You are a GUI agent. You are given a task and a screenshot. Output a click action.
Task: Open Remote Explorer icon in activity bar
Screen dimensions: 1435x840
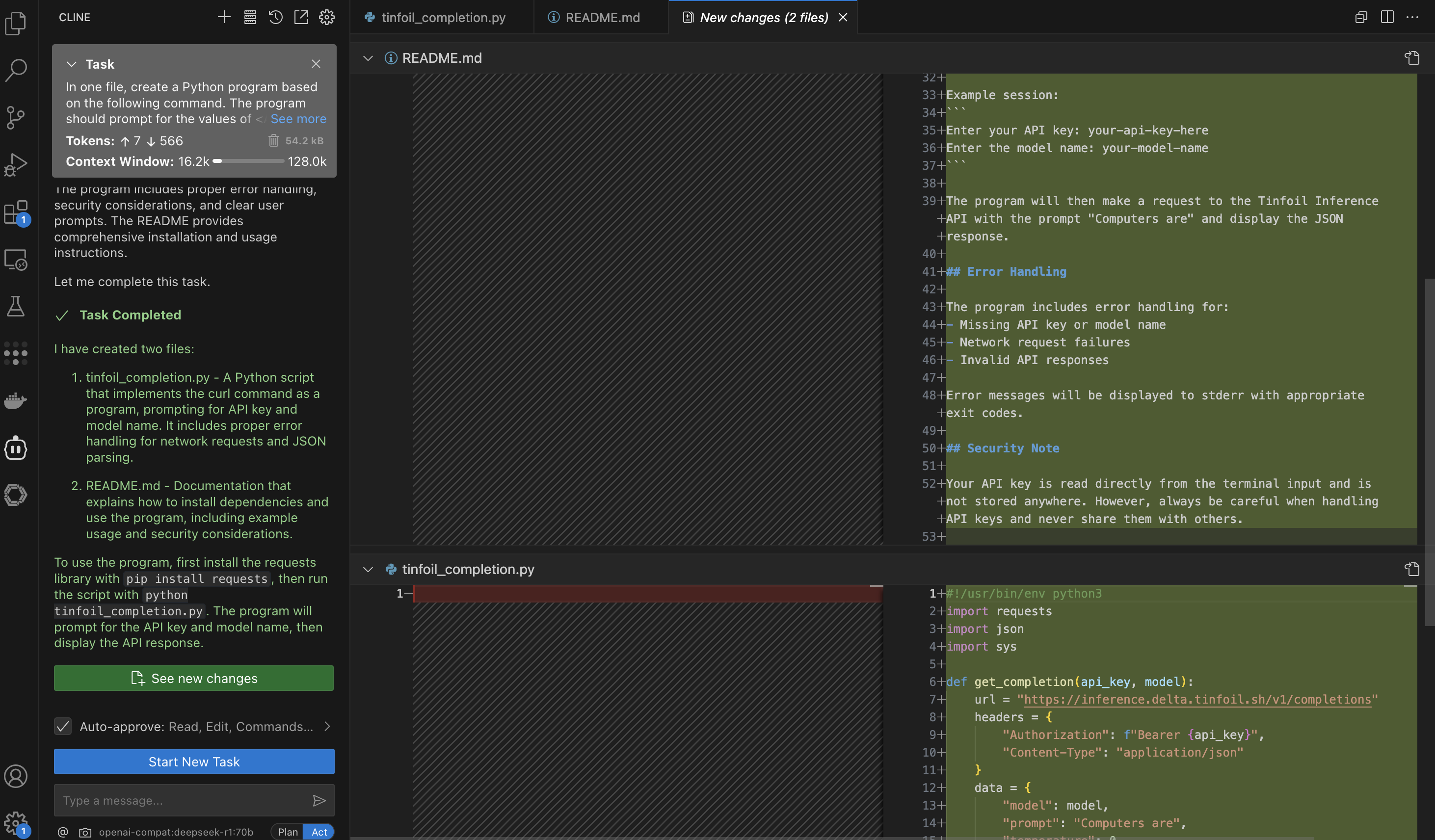(15, 260)
